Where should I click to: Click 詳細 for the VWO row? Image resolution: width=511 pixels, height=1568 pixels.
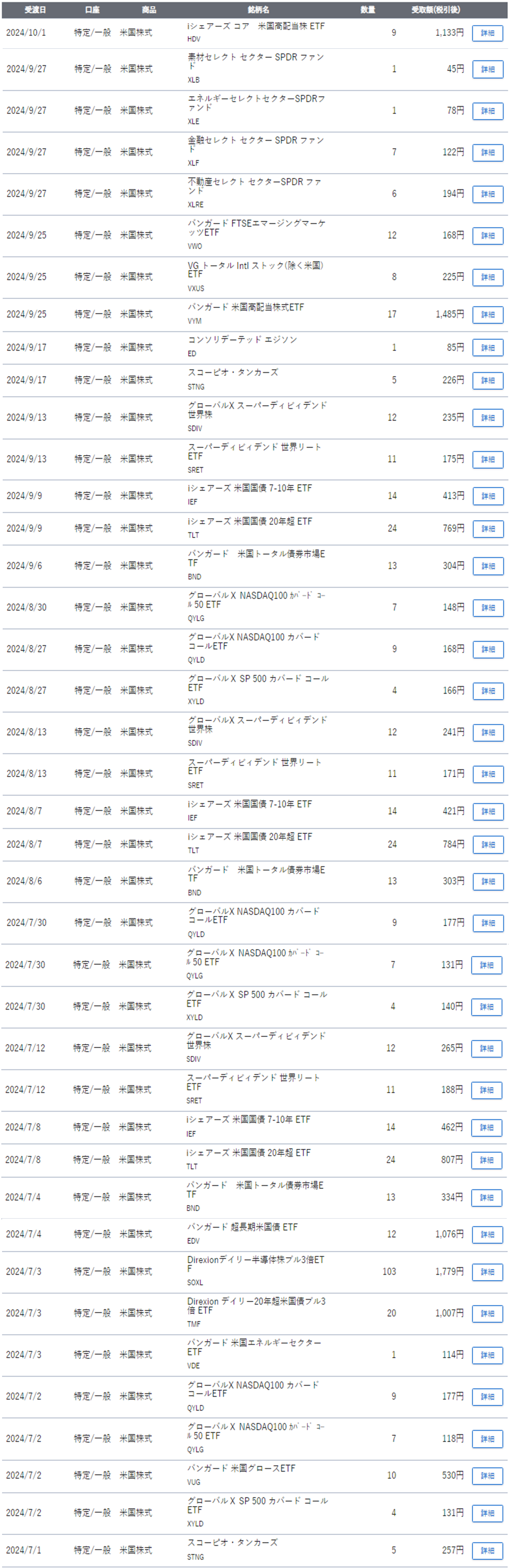coord(487,235)
